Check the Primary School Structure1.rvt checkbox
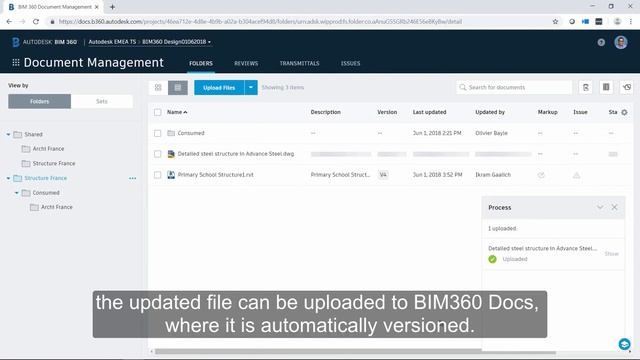Screen dimensions: 640x360 (x=158, y=175)
